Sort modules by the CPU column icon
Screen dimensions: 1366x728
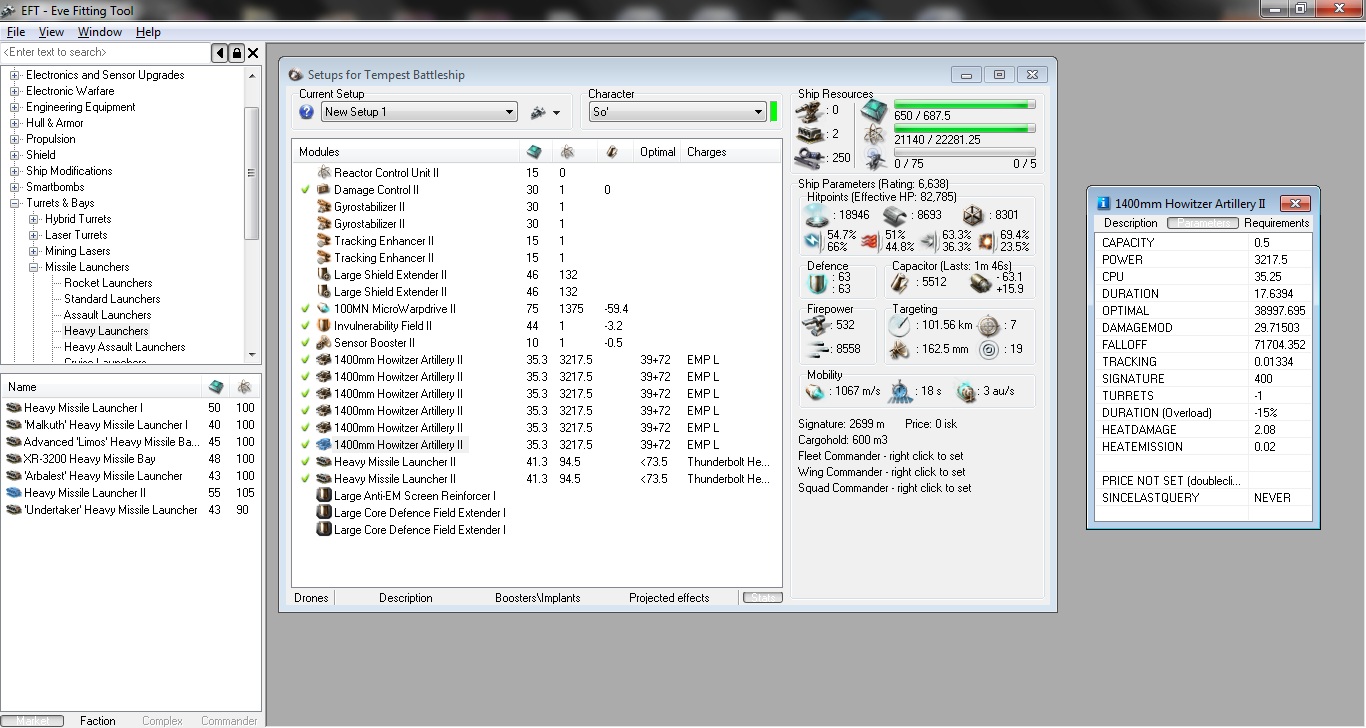(534, 152)
